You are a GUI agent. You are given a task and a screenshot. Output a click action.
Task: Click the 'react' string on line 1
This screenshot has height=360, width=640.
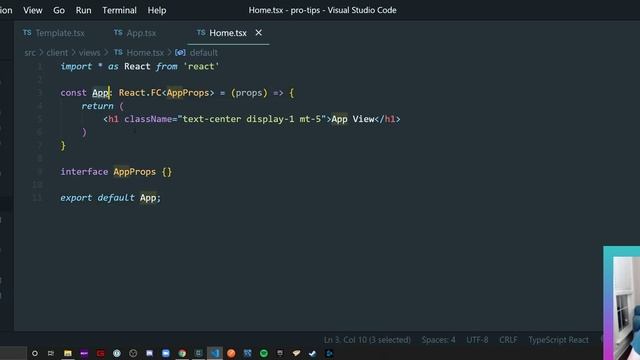coord(201,67)
